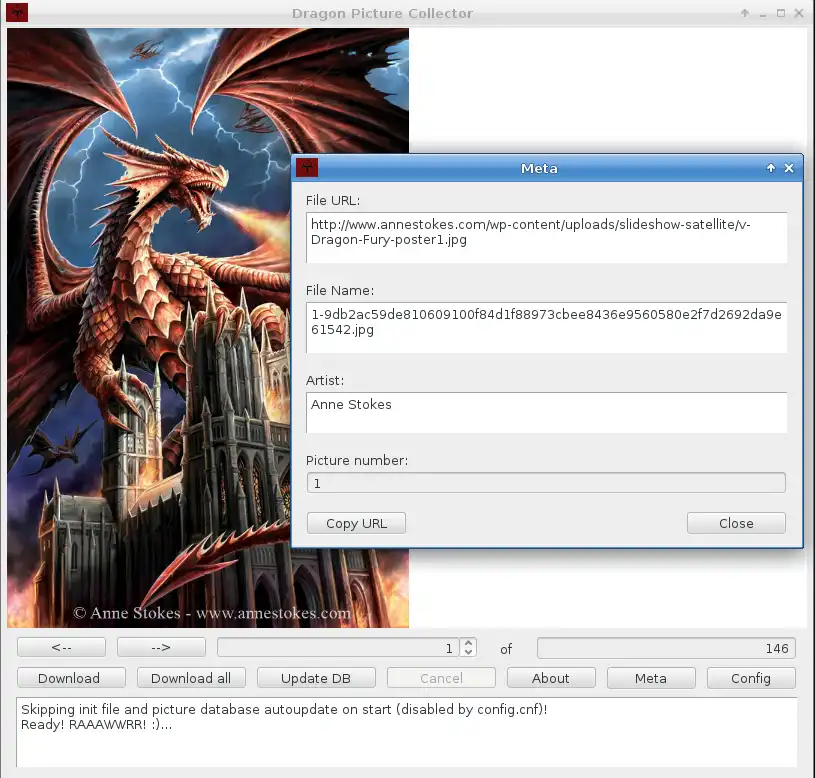The image size is (815, 778).
Task: Click the 'Artist:' label
Action: tap(325, 380)
